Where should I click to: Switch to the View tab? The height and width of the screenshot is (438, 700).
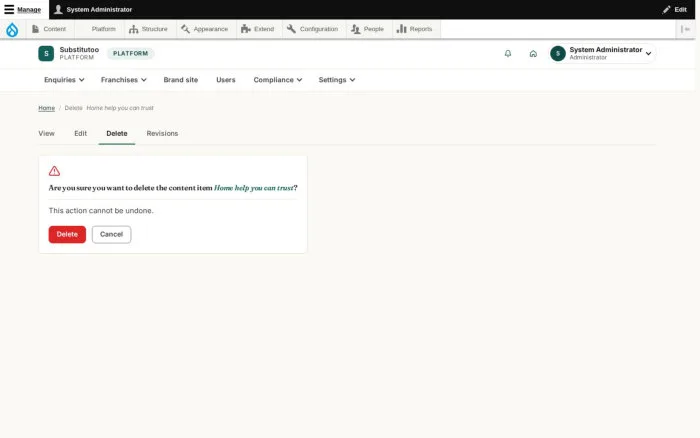(x=46, y=133)
